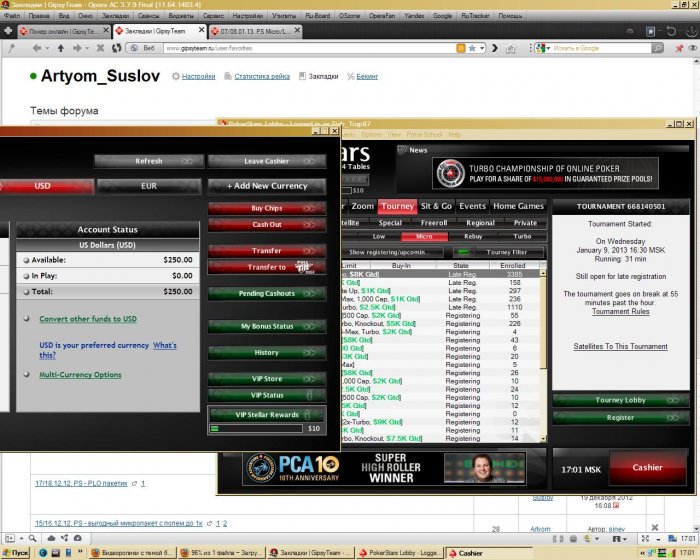The height and width of the screenshot is (560, 700).
Task: Open the Бекинг profile link
Action: (367, 76)
